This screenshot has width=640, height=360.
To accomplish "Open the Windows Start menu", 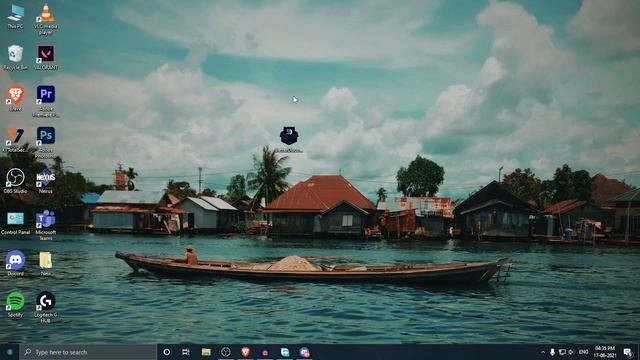I will coord(9,352).
